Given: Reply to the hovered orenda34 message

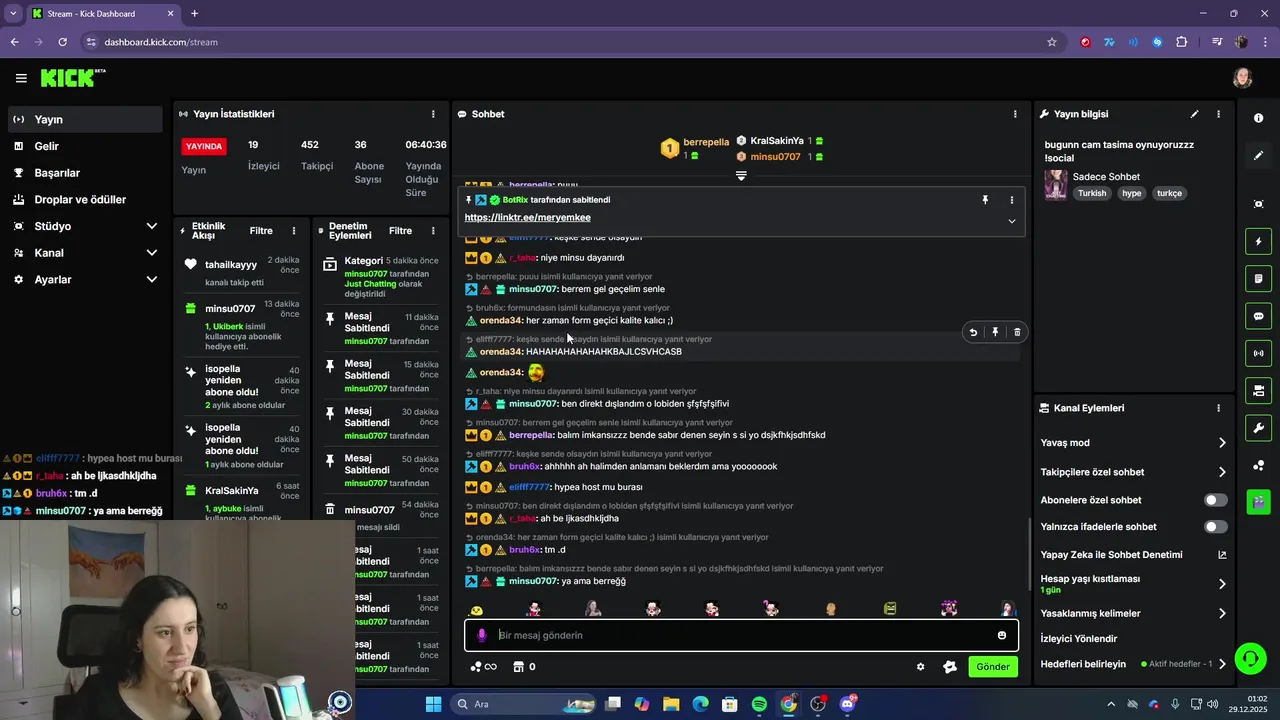Looking at the screenshot, I should click(x=973, y=332).
